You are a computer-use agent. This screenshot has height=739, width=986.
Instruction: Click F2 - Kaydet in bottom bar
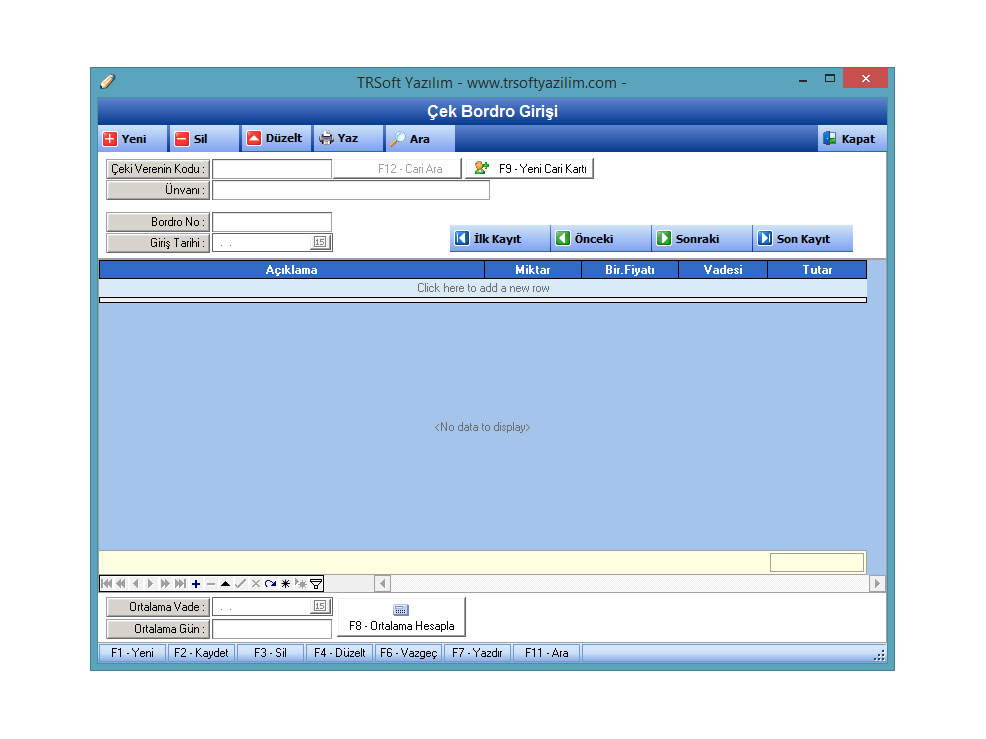(201, 653)
